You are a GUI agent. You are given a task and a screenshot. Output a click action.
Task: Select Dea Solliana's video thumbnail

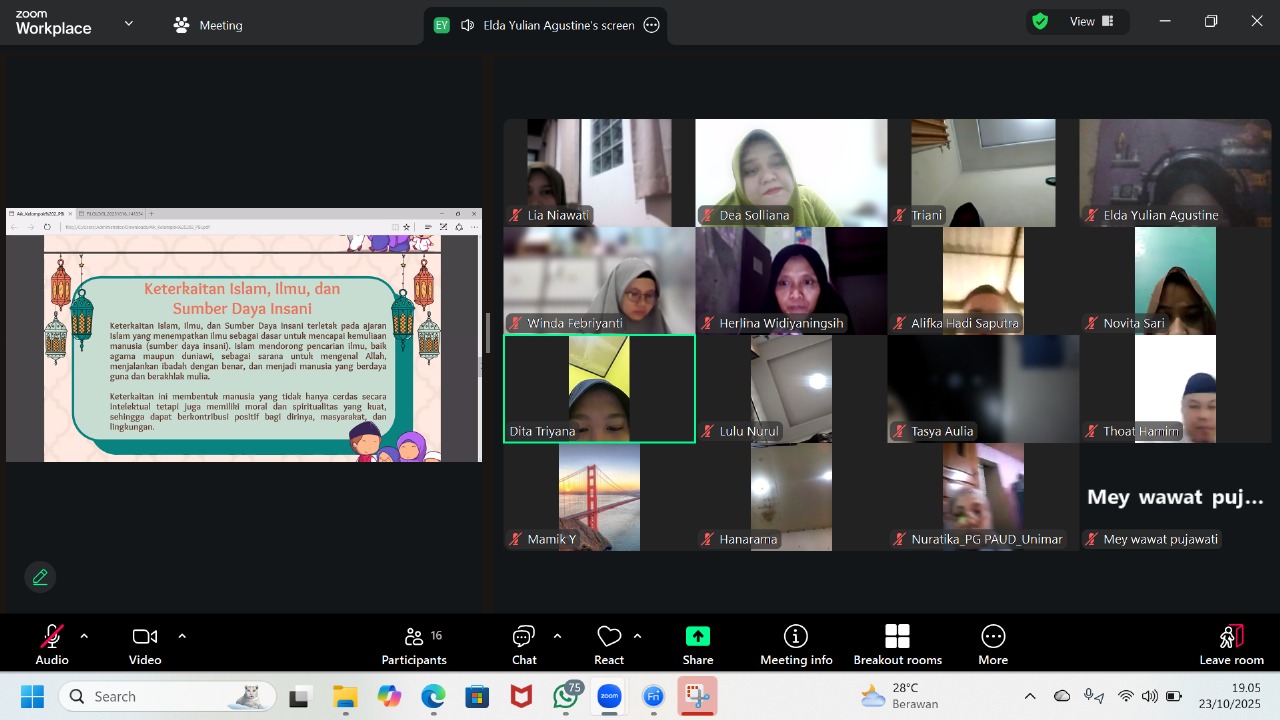click(x=791, y=172)
